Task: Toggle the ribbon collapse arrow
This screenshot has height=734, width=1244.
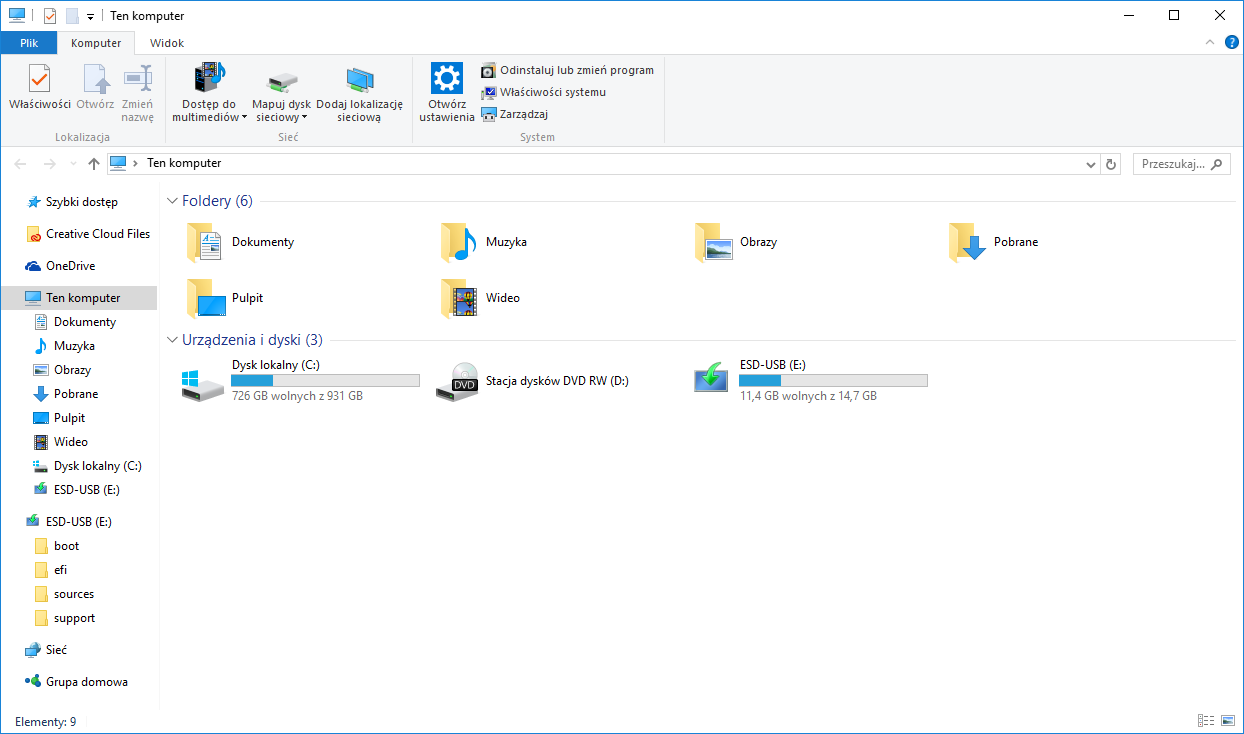Action: [1209, 43]
